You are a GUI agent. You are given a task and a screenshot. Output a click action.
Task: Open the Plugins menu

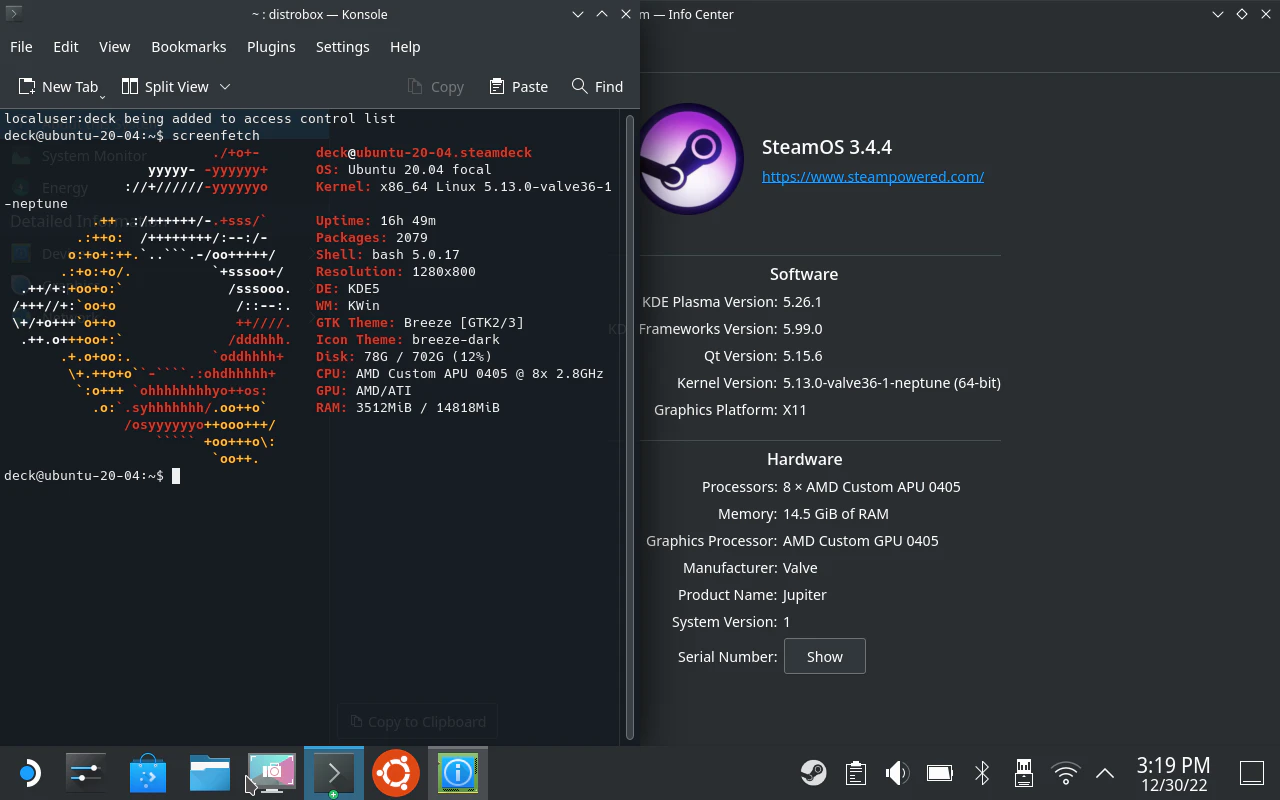271,47
